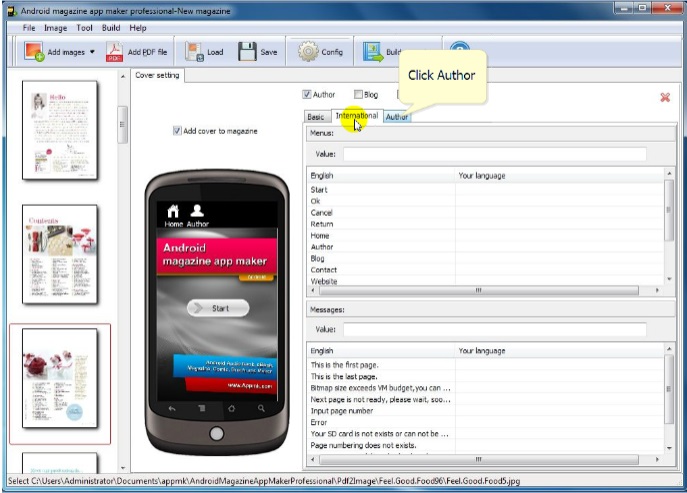Select the 'Contact' row in Menus list
The width and height of the screenshot is (687, 493).
click(485, 270)
